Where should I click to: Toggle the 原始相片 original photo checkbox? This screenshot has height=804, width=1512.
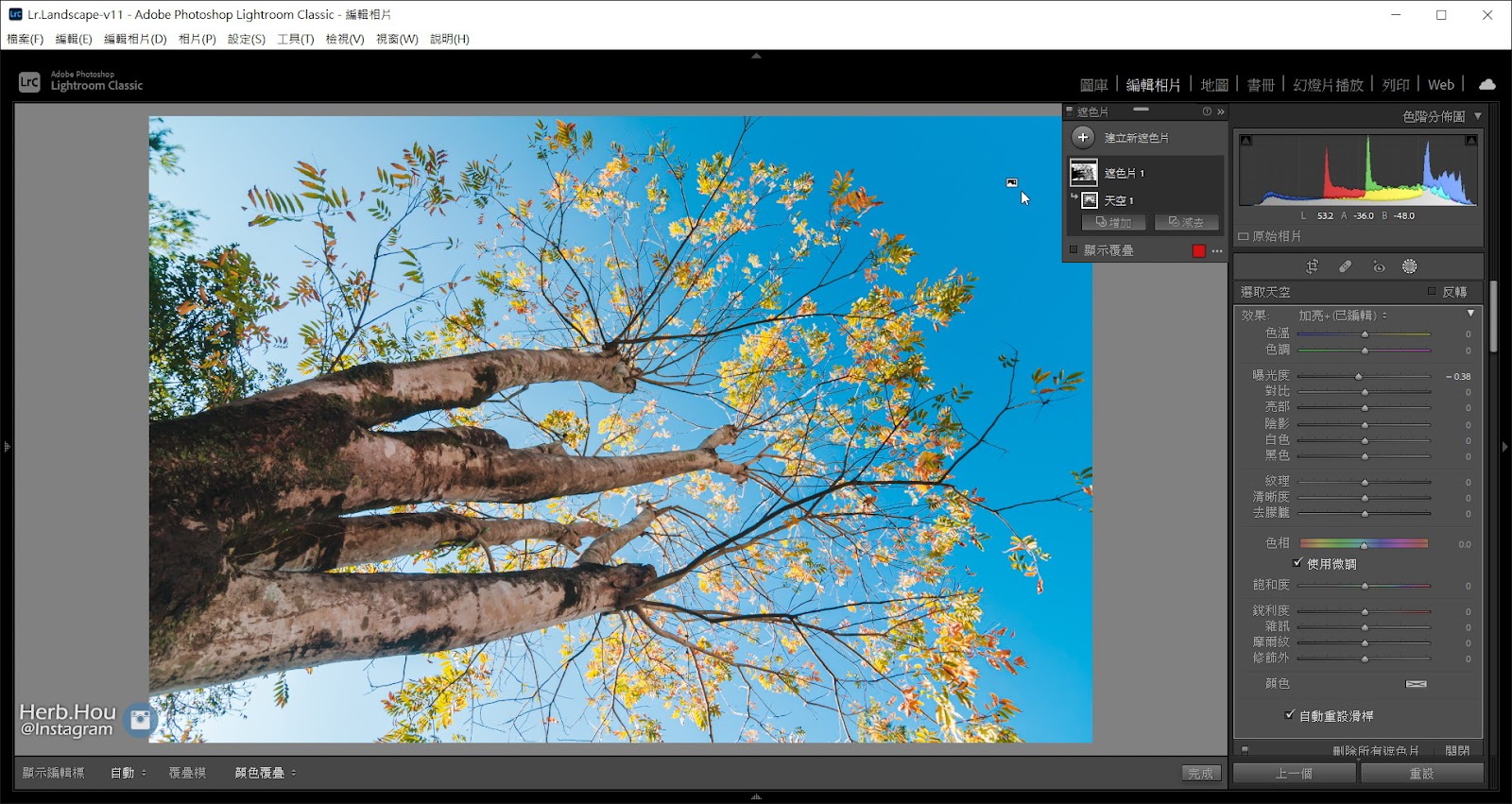tap(1244, 236)
